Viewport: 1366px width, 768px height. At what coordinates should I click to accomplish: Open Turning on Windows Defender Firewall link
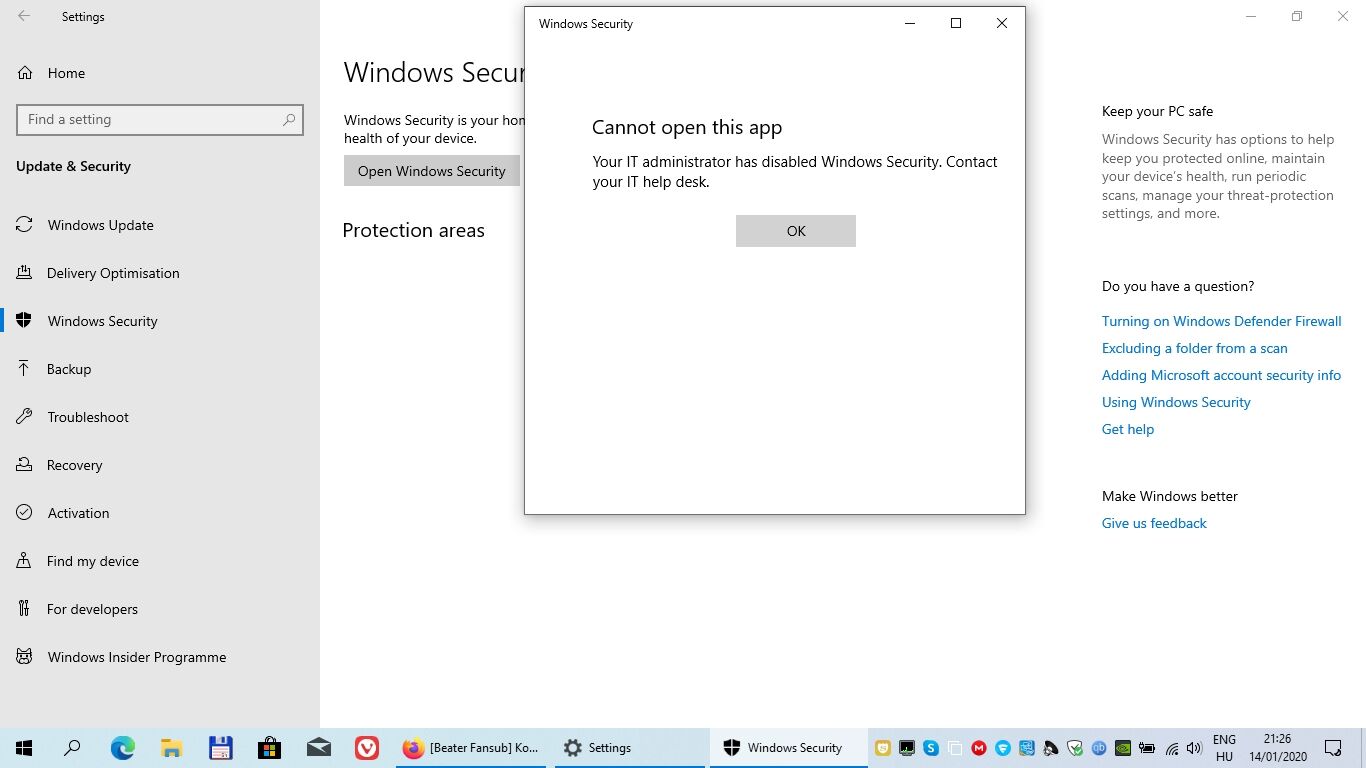tap(1221, 321)
